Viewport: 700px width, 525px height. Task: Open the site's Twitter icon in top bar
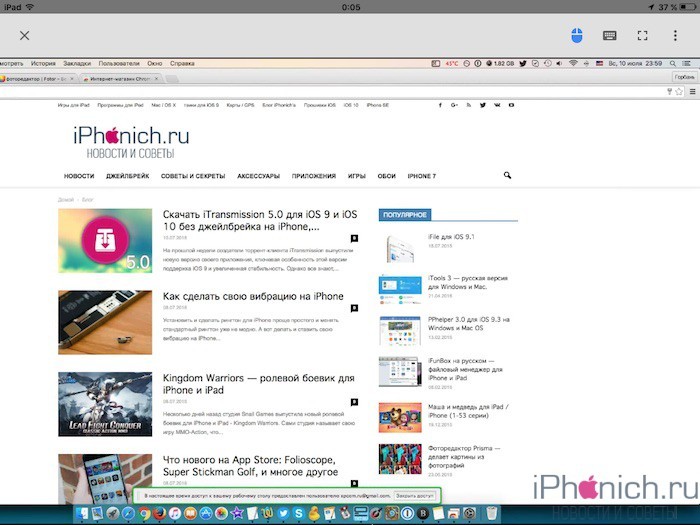coord(483,105)
